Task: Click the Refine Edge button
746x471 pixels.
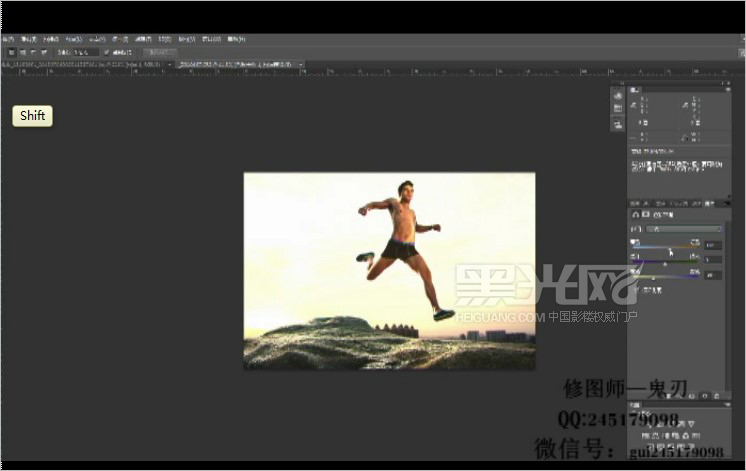Action: (x=160, y=52)
